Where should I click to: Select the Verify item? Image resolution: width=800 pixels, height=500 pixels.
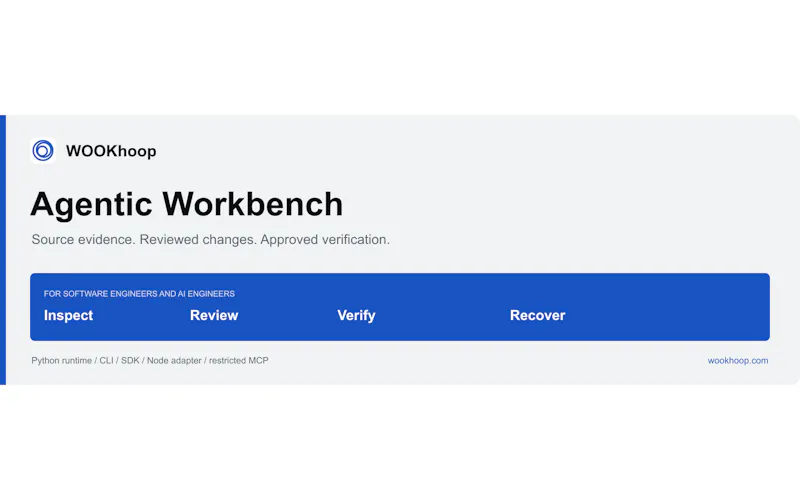[x=356, y=315]
